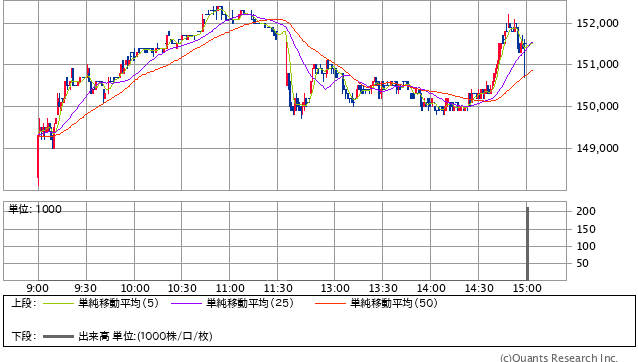The image size is (638, 362).
Task: Click the 200 volume axis label
Action: (x=586, y=211)
